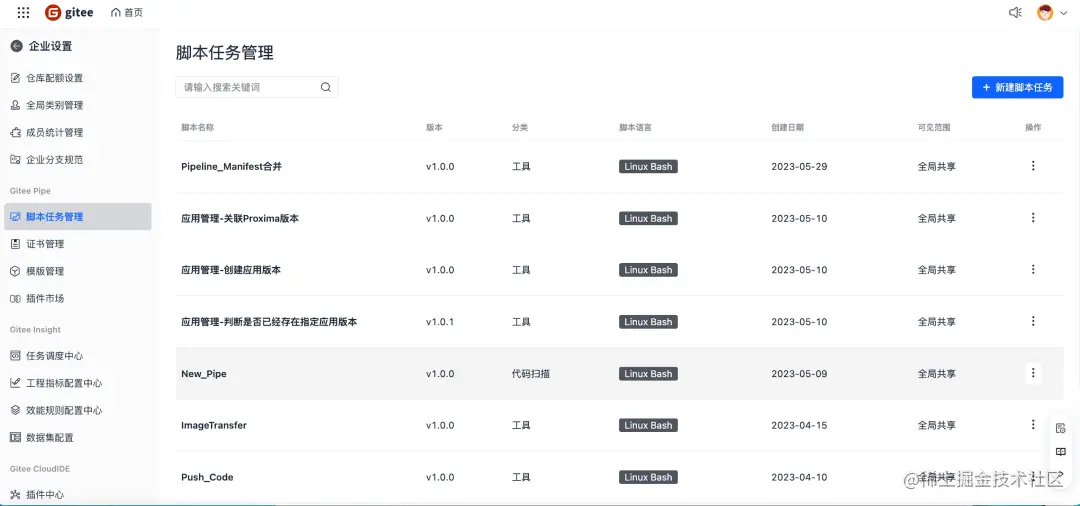
Task: Open the user avatar menu
Action: [1045, 12]
